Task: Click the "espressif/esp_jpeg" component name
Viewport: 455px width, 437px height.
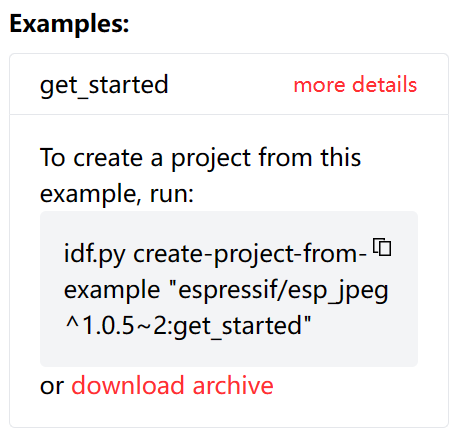Action: click(x=279, y=291)
